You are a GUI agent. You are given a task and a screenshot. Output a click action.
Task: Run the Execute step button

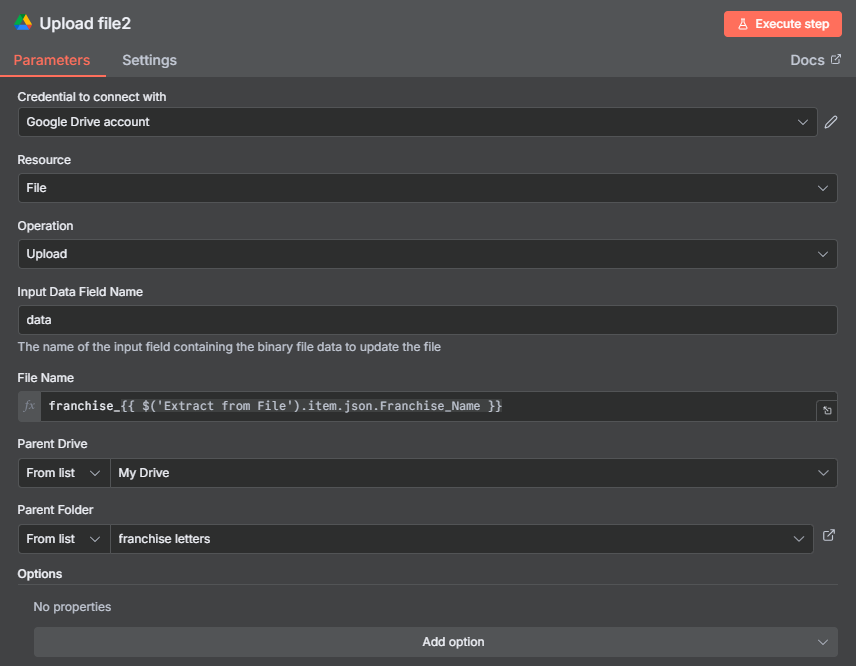coord(782,24)
